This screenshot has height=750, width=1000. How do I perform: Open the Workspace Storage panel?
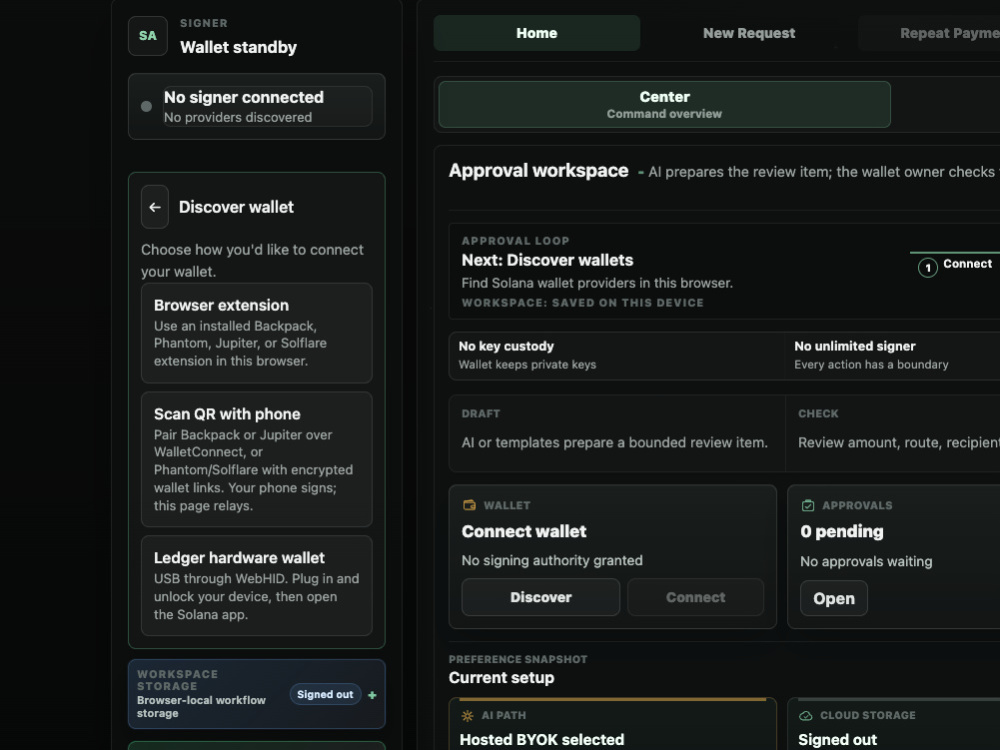(256, 694)
